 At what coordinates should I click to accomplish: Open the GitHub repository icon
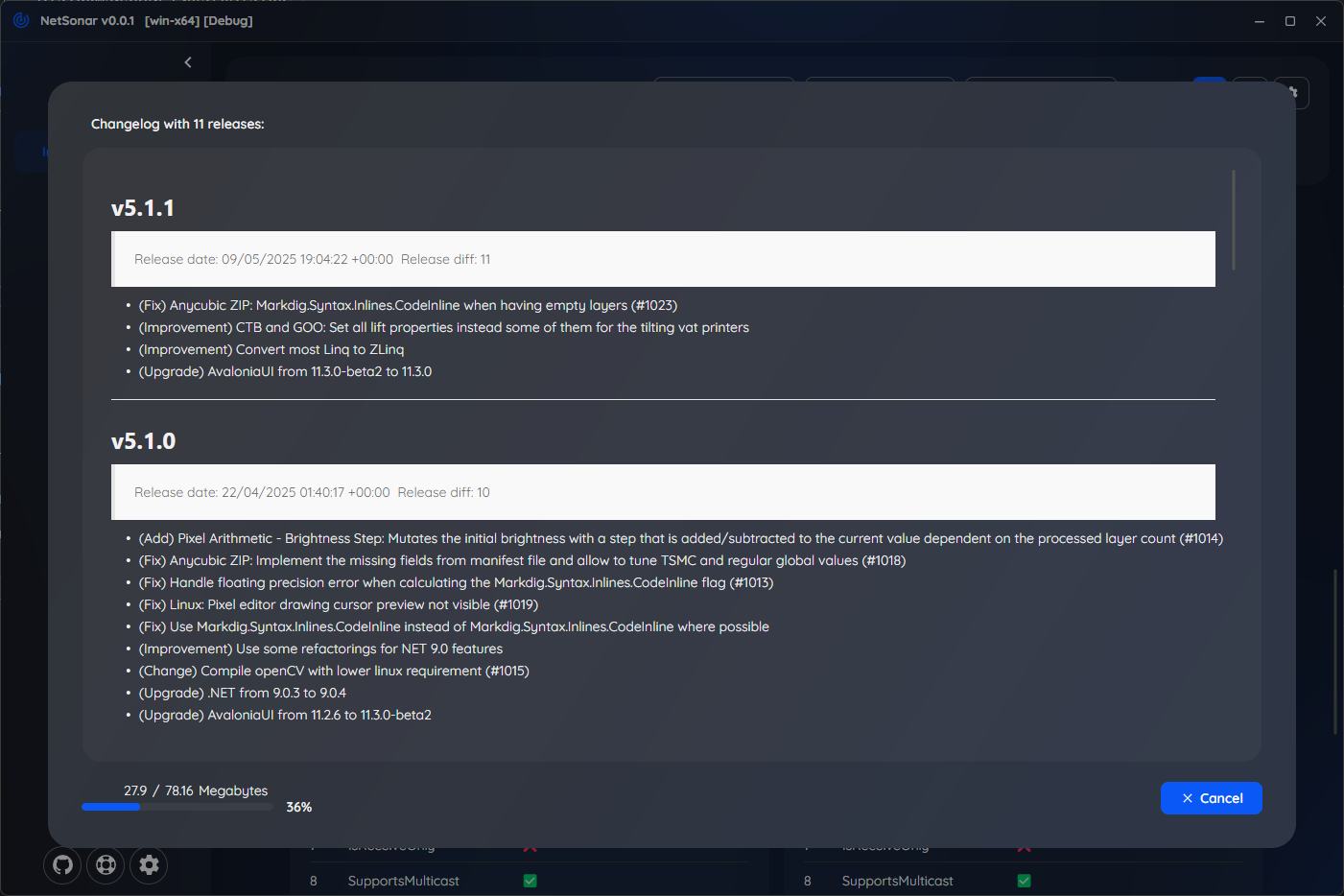pyautogui.click(x=62, y=865)
